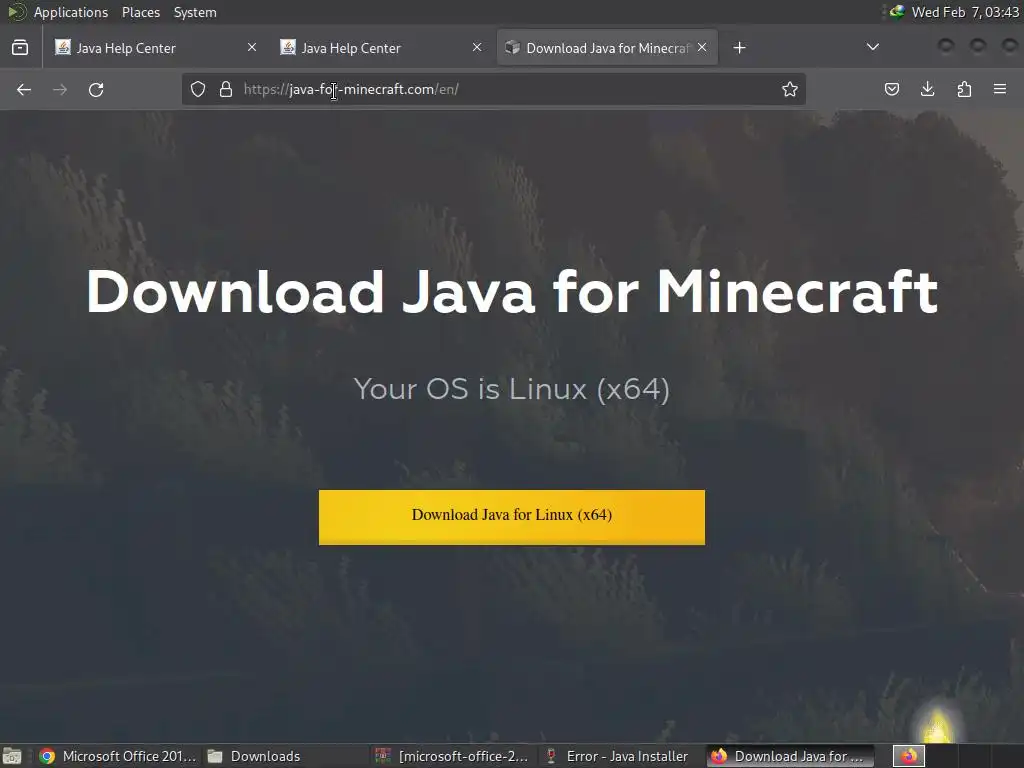Close the Download Java for Minecraft tab
The height and width of the screenshot is (768, 1024).
point(702,48)
